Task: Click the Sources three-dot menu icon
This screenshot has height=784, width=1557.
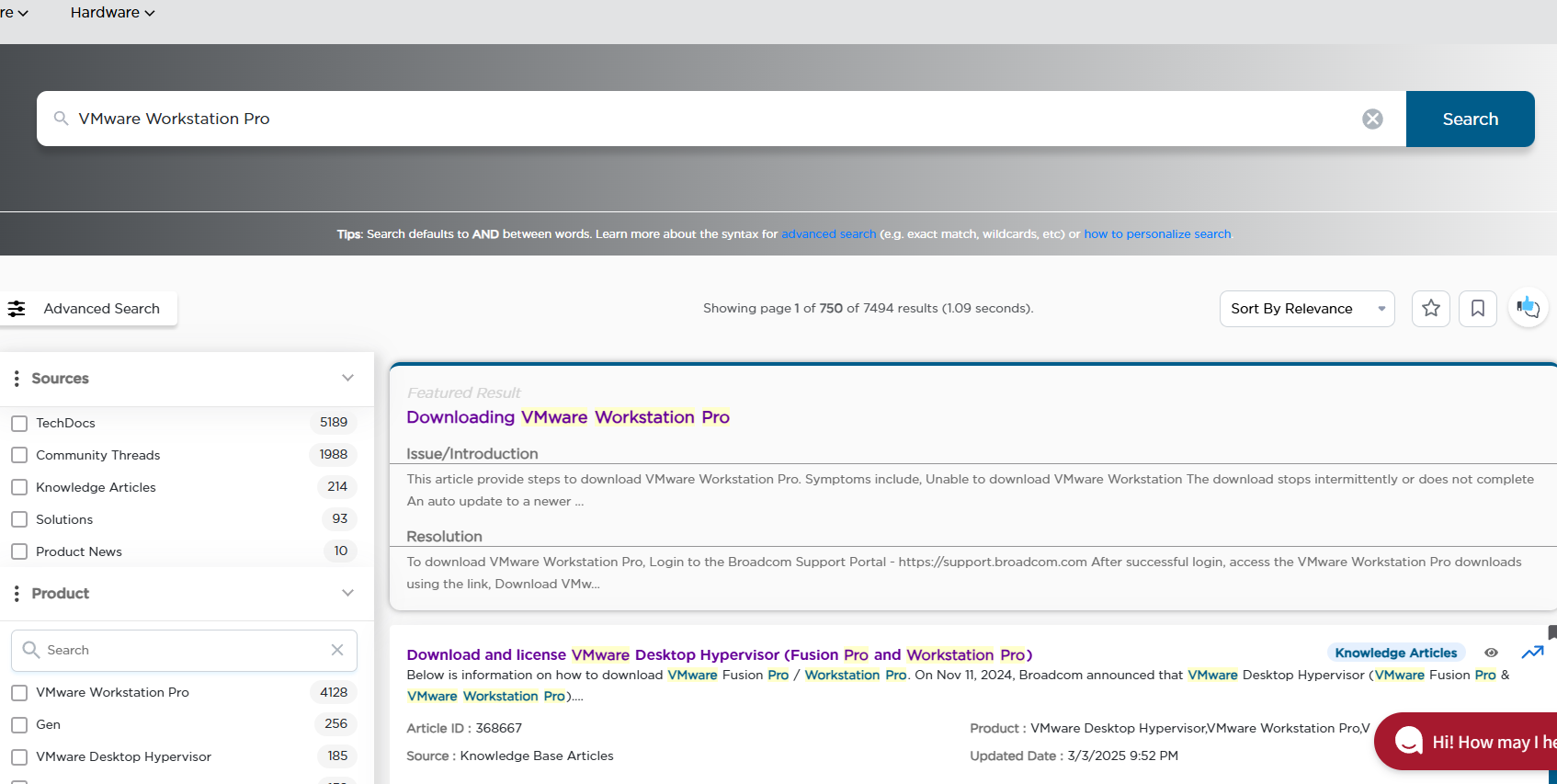Action: click(17, 379)
